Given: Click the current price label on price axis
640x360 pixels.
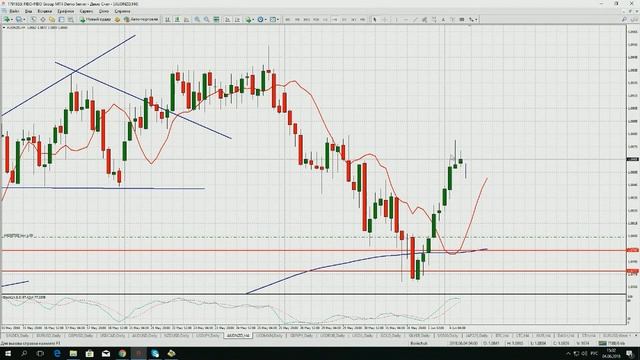Looking at the screenshot, I should click(x=633, y=159).
